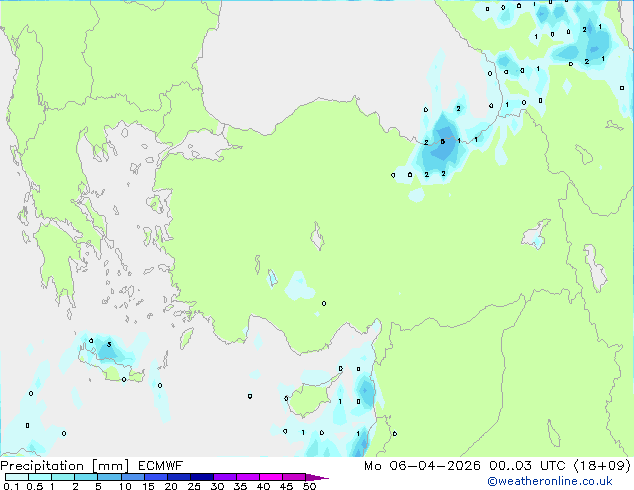Click the '5' value over Crete

click(109, 344)
